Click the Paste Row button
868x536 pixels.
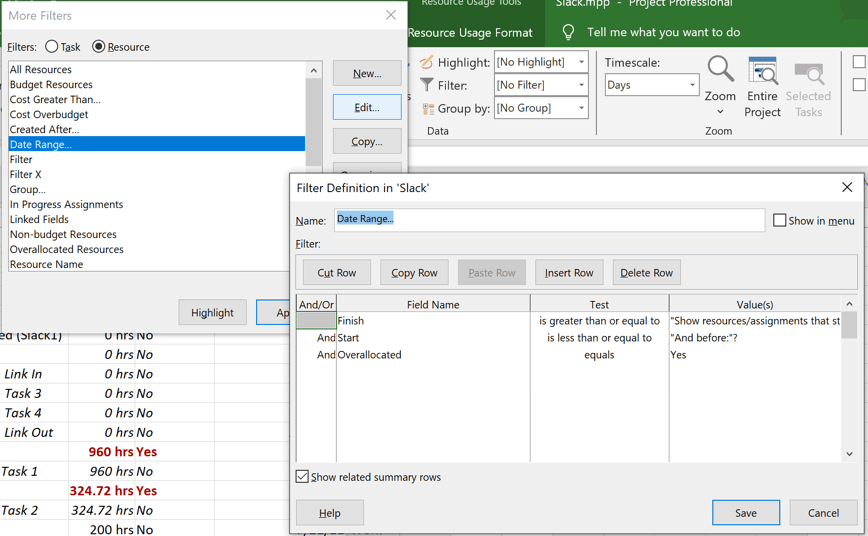[492, 272]
